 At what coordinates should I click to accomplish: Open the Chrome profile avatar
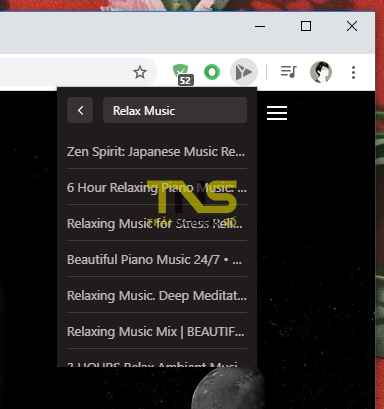tap(321, 72)
